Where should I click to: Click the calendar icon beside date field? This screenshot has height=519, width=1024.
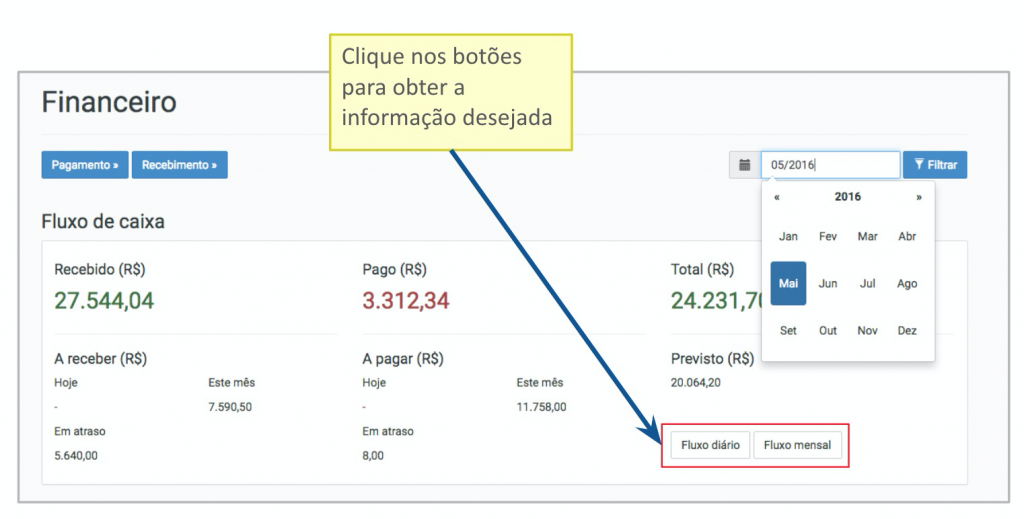[x=744, y=165]
